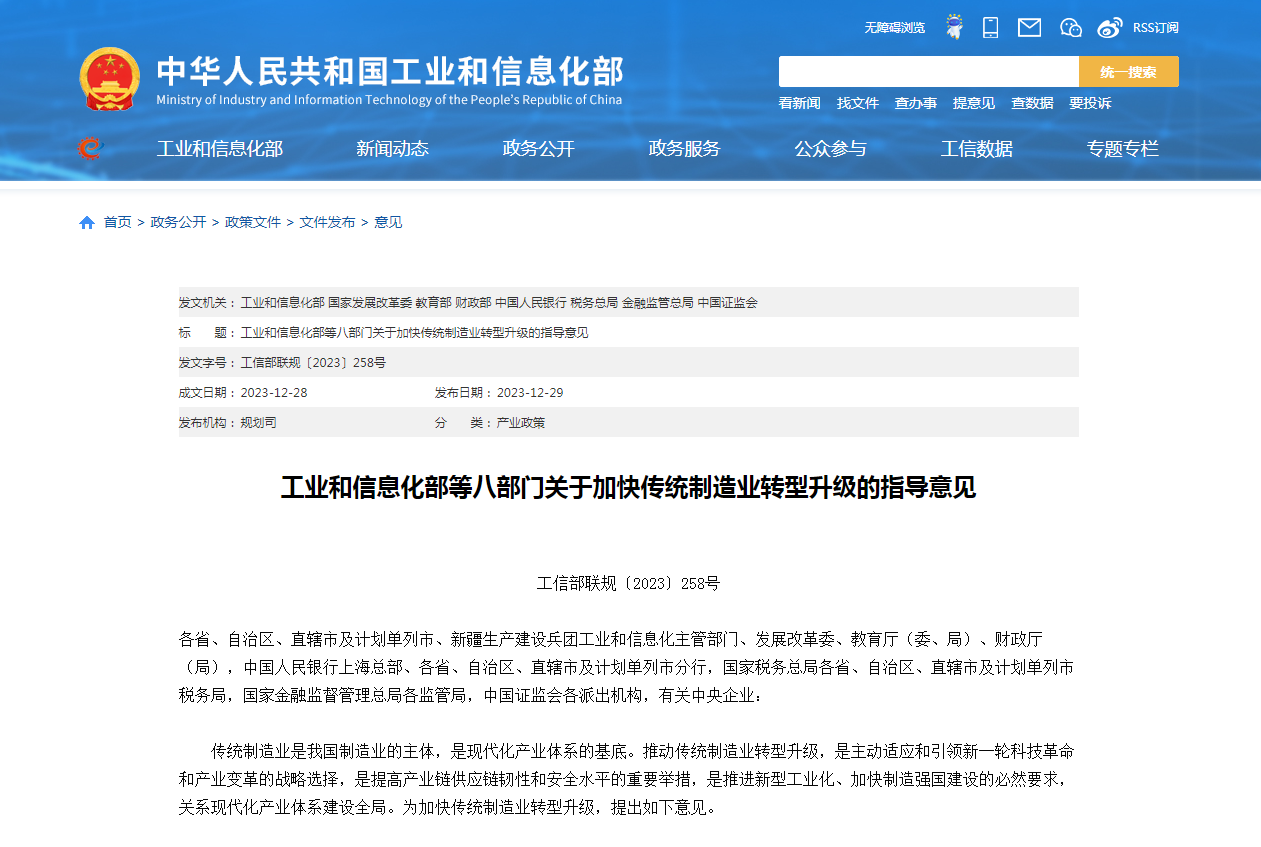Switch to the 新闻动态 navigation menu
1261x847 pixels.
point(392,148)
